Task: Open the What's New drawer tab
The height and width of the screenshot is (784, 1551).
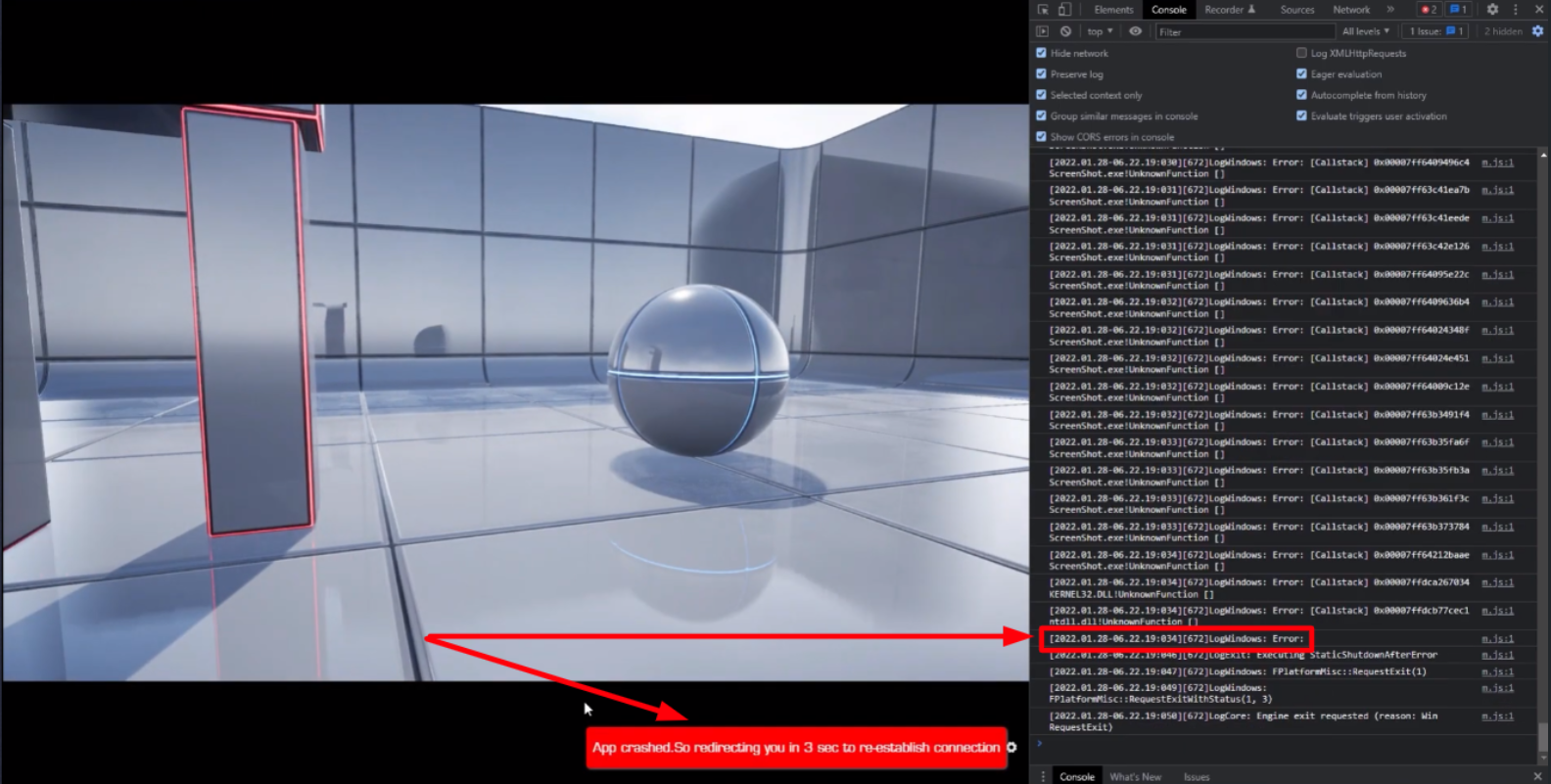Action: click(x=1135, y=777)
